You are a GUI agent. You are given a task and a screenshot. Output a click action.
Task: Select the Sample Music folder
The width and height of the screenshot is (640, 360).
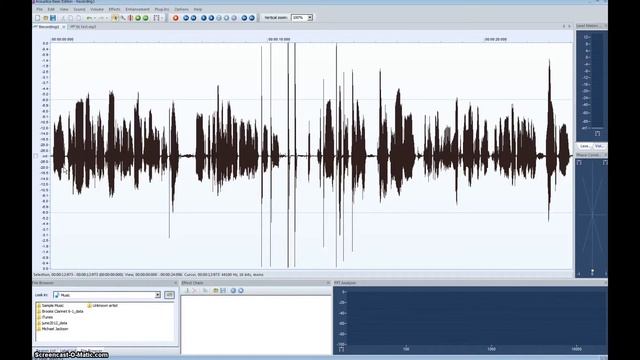coord(50,305)
